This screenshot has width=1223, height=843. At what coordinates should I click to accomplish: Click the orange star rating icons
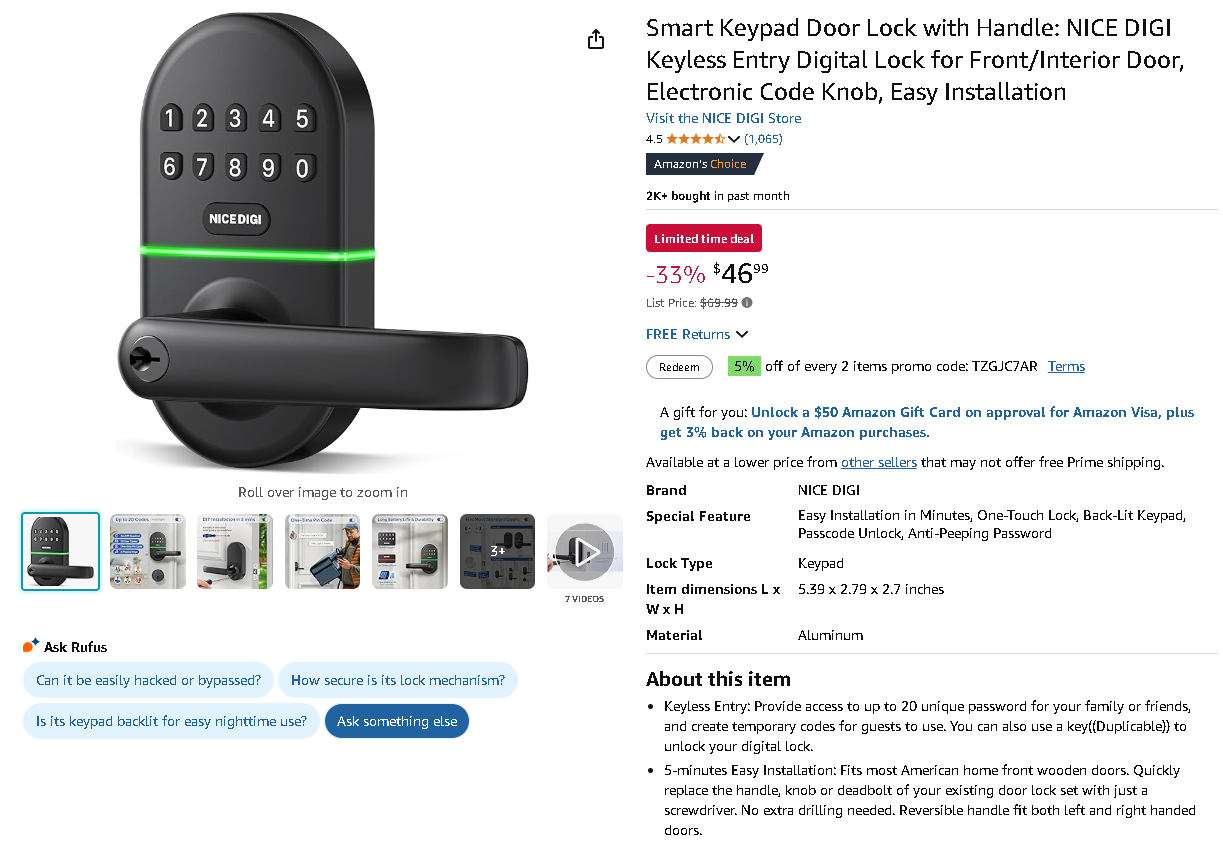(692, 139)
